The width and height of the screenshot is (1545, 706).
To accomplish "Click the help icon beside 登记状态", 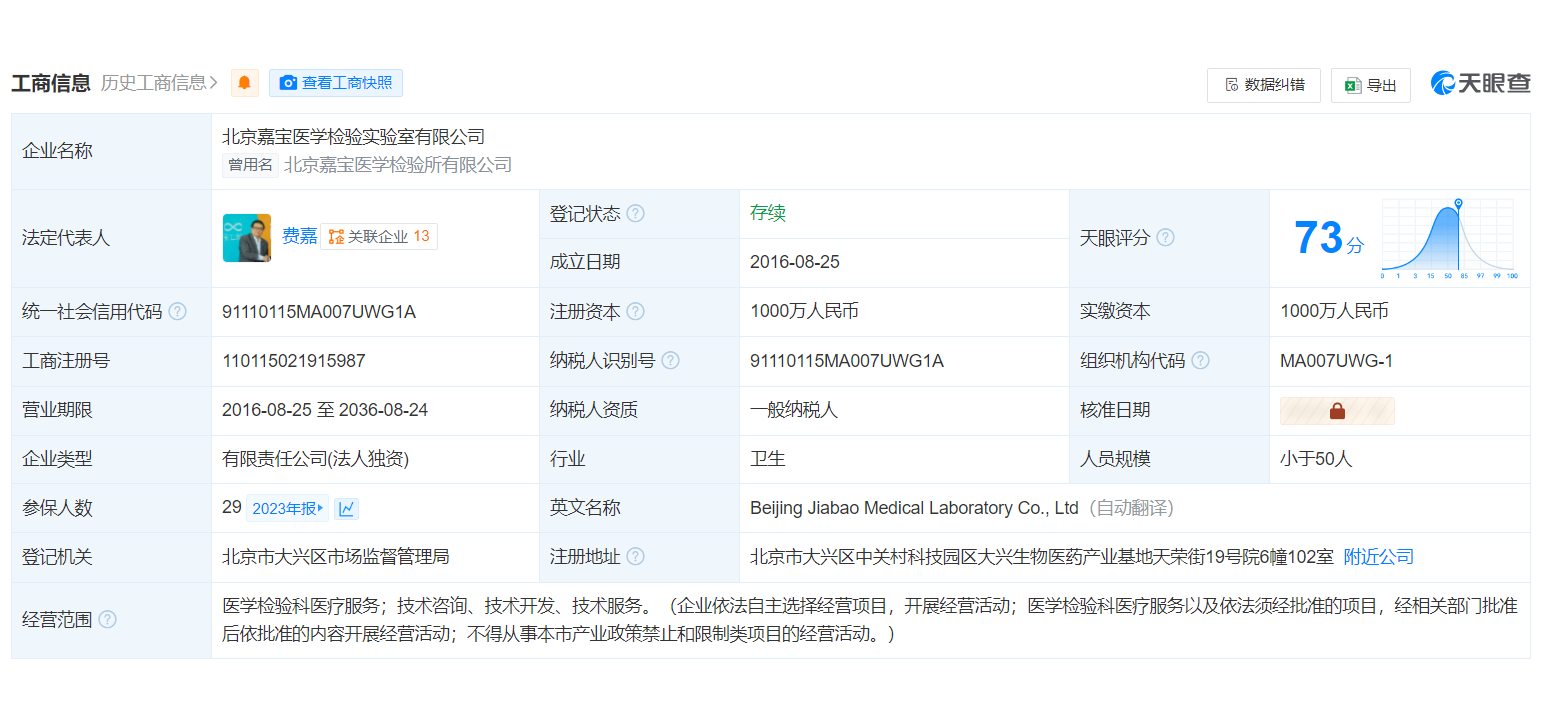I will click(x=636, y=214).
